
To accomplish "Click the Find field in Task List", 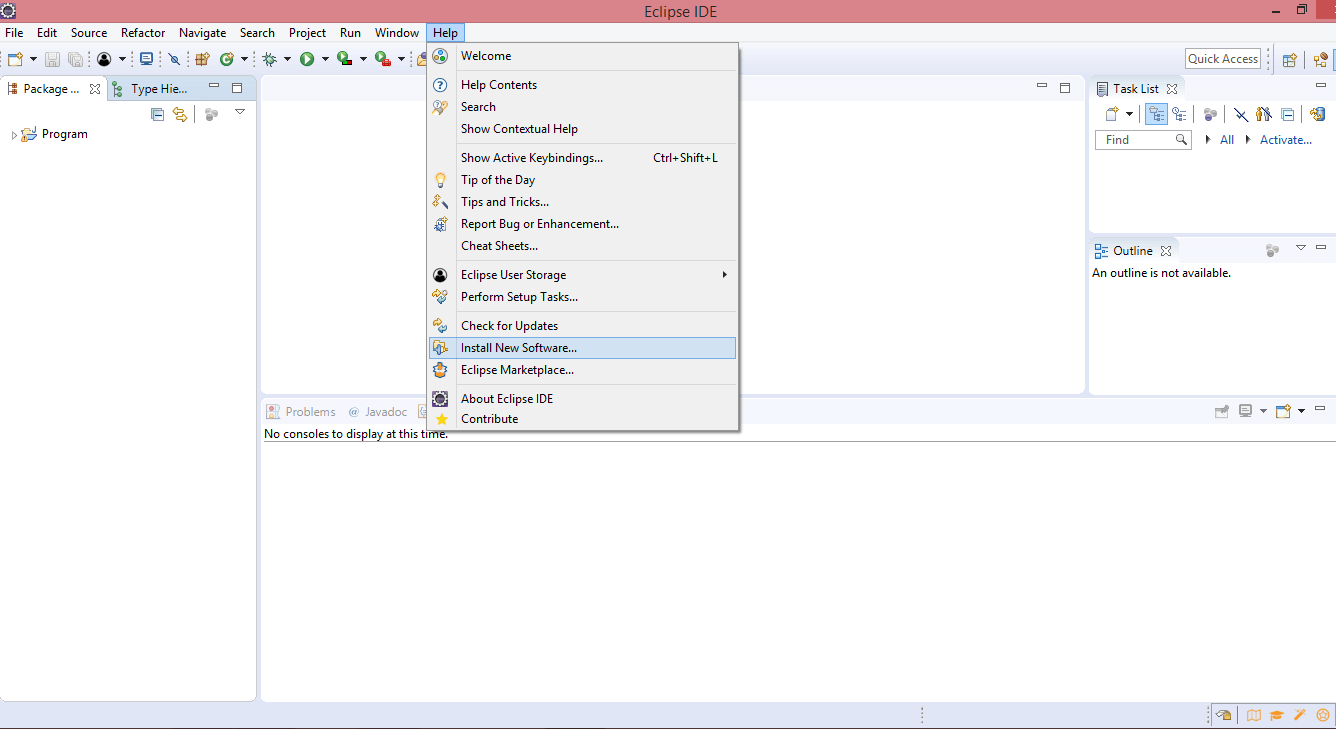I will [1143, 140].
